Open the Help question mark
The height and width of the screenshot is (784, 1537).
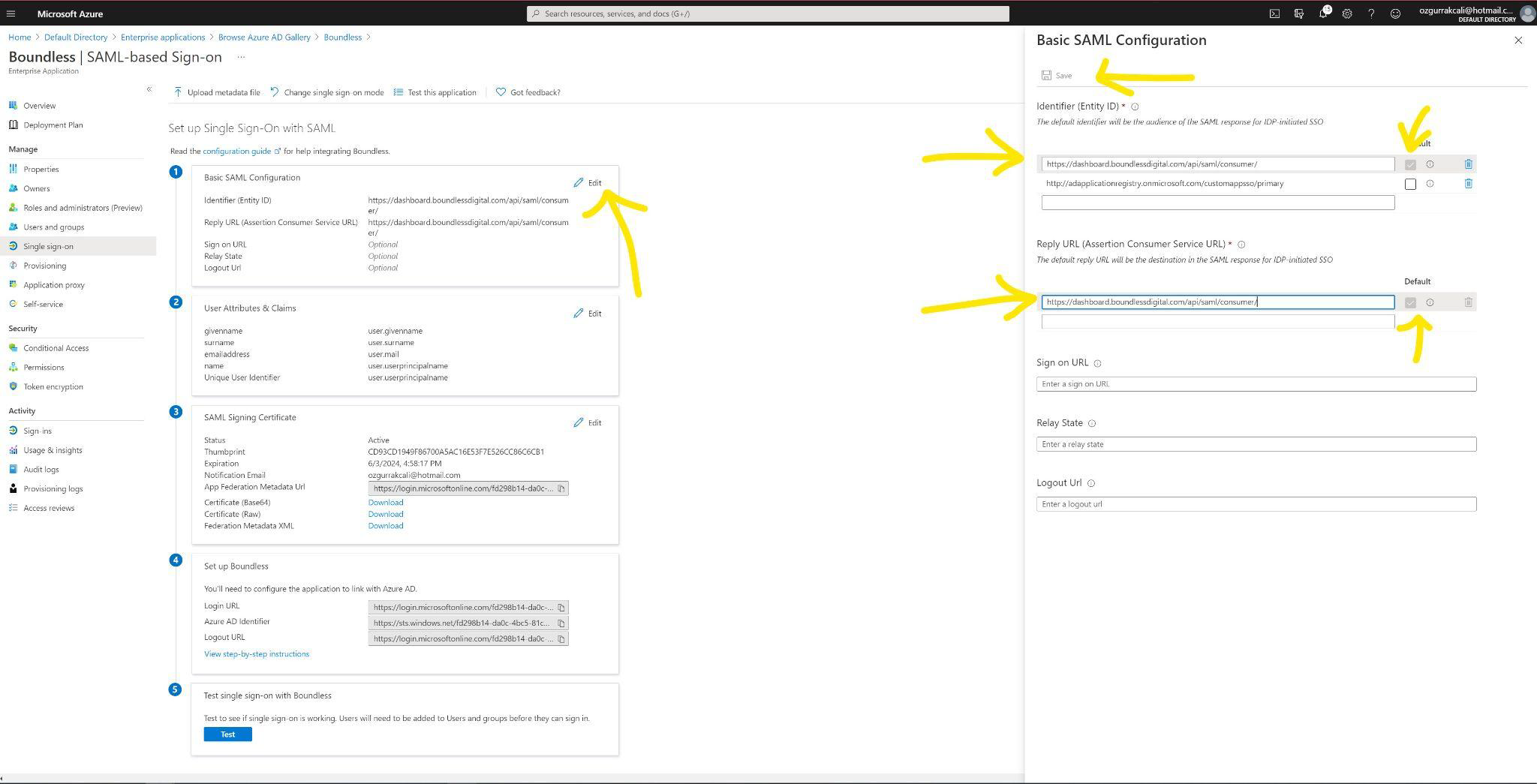coord(1371,14)
